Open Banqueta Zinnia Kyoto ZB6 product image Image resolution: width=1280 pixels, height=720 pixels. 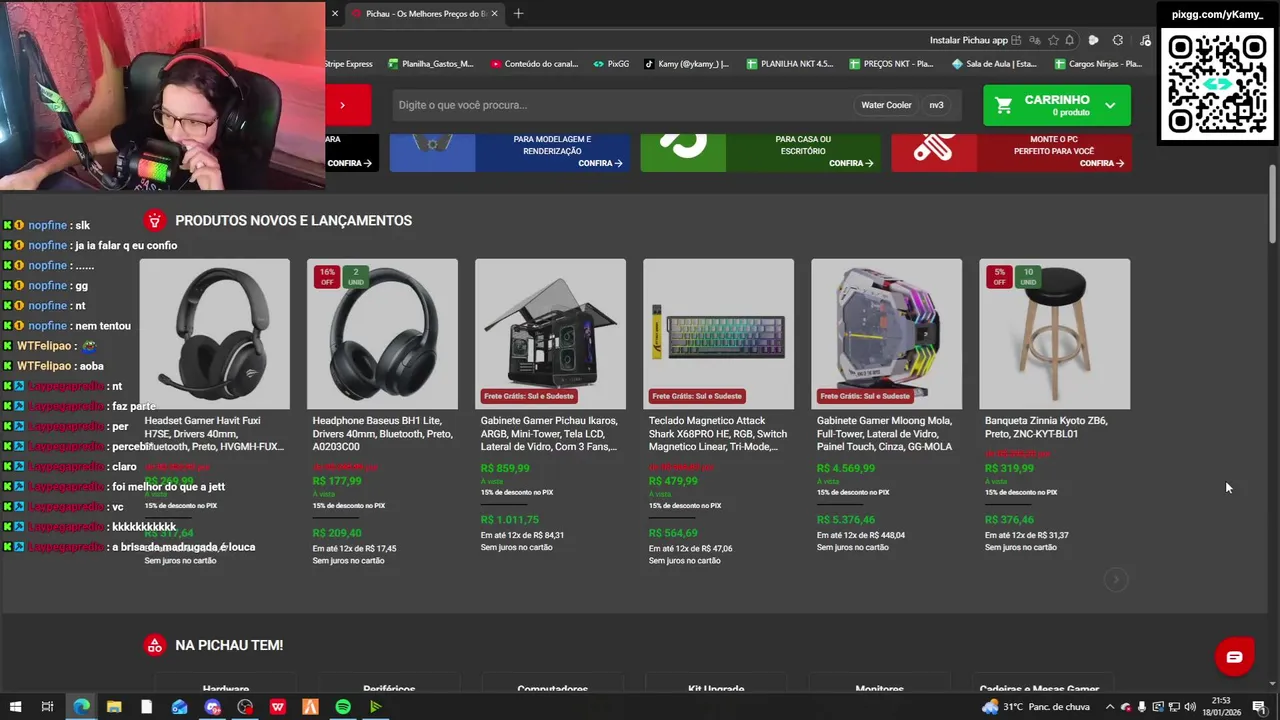1054,334
